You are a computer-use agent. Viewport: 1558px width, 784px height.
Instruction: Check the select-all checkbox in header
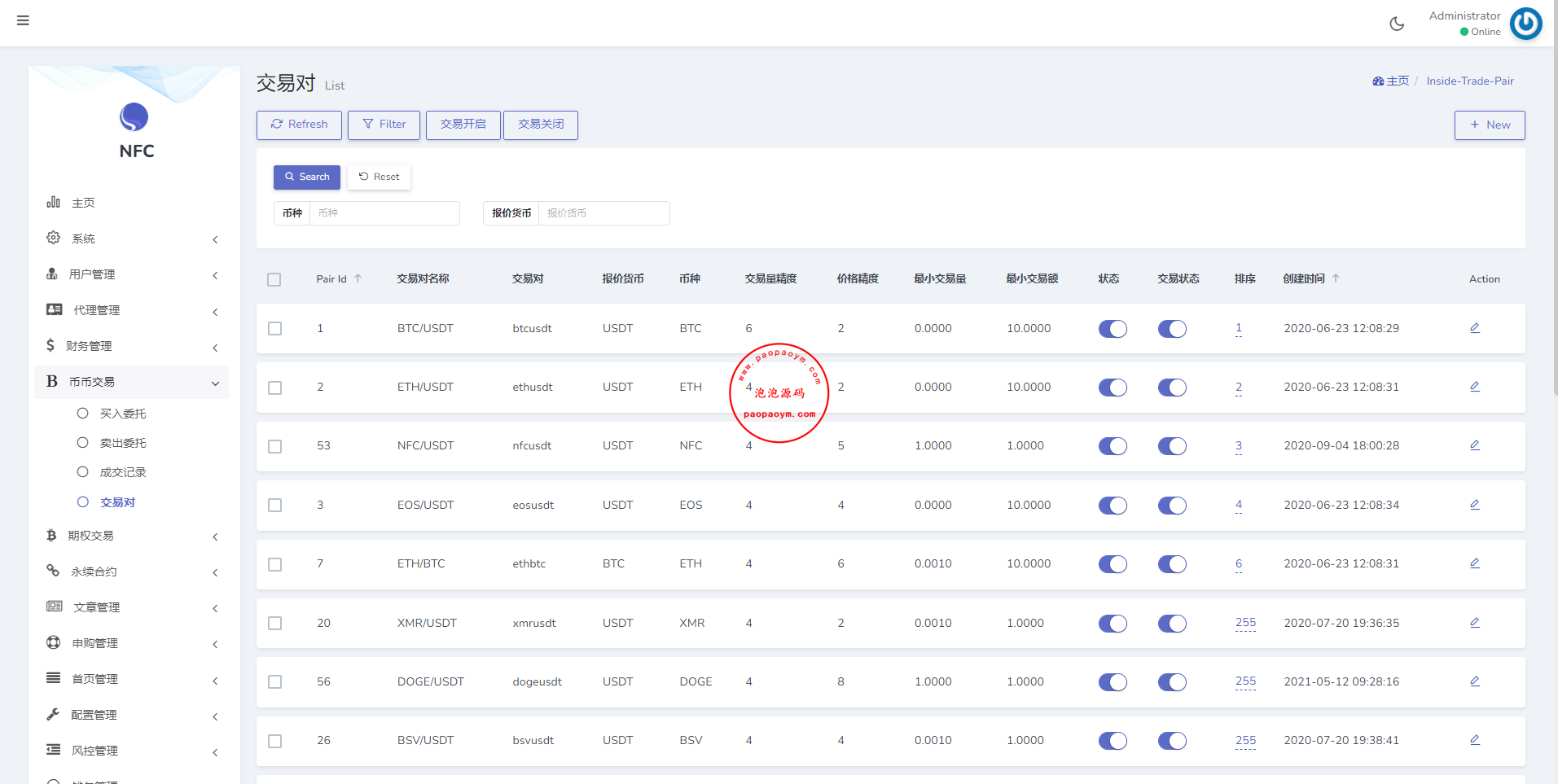(x=274, y=279)
